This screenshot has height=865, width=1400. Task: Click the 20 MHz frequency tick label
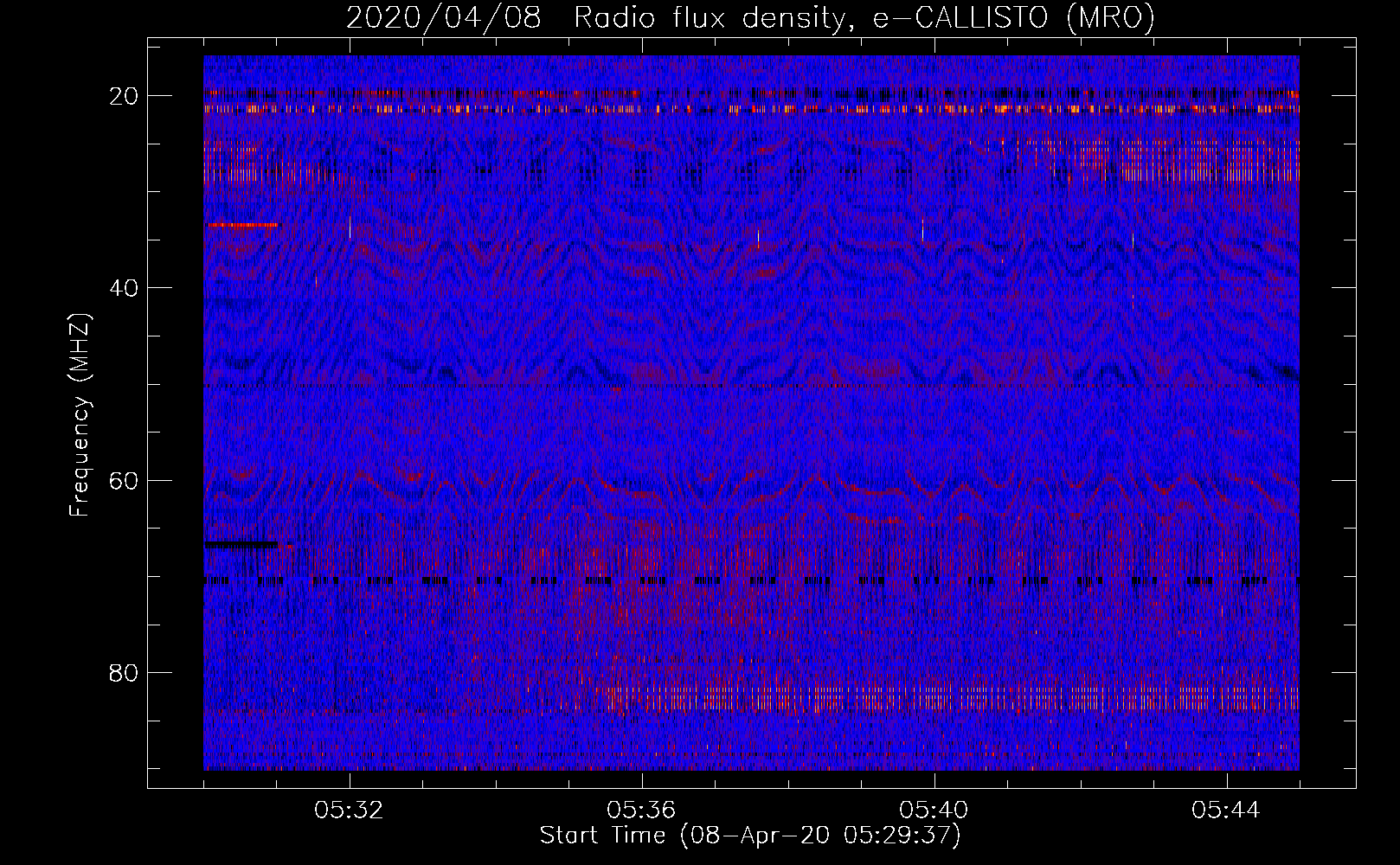[x=125, y=96]
